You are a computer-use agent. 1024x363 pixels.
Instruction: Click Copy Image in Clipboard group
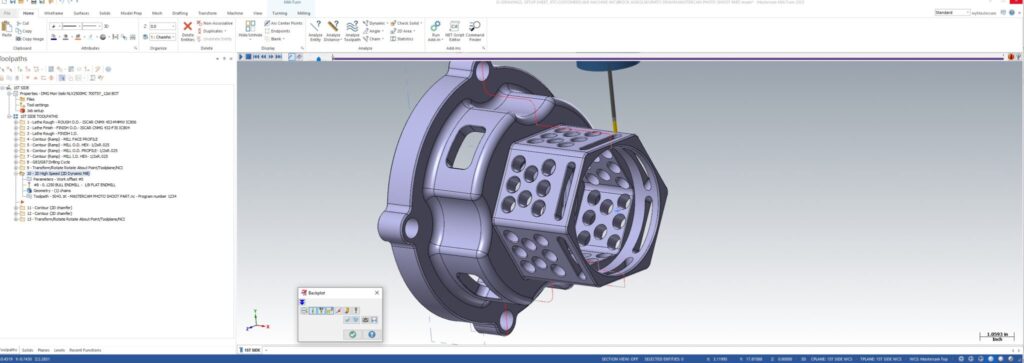pos(30,39)
